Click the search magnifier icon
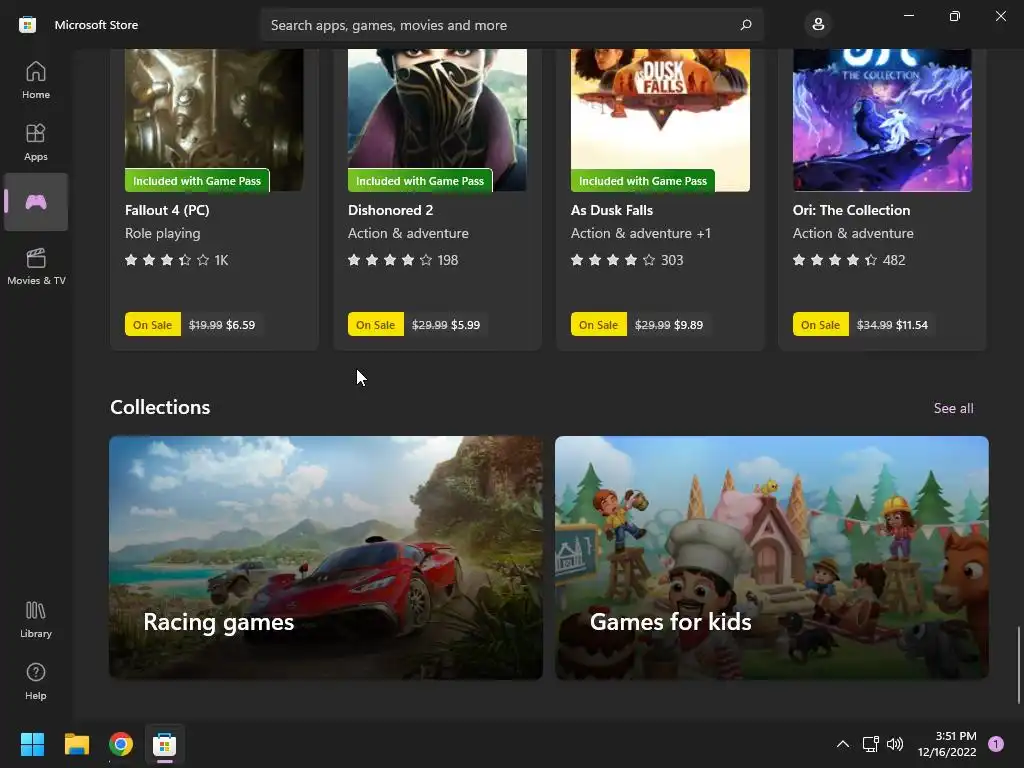Viewport: 1024px width, 768px height. [746, 25]
